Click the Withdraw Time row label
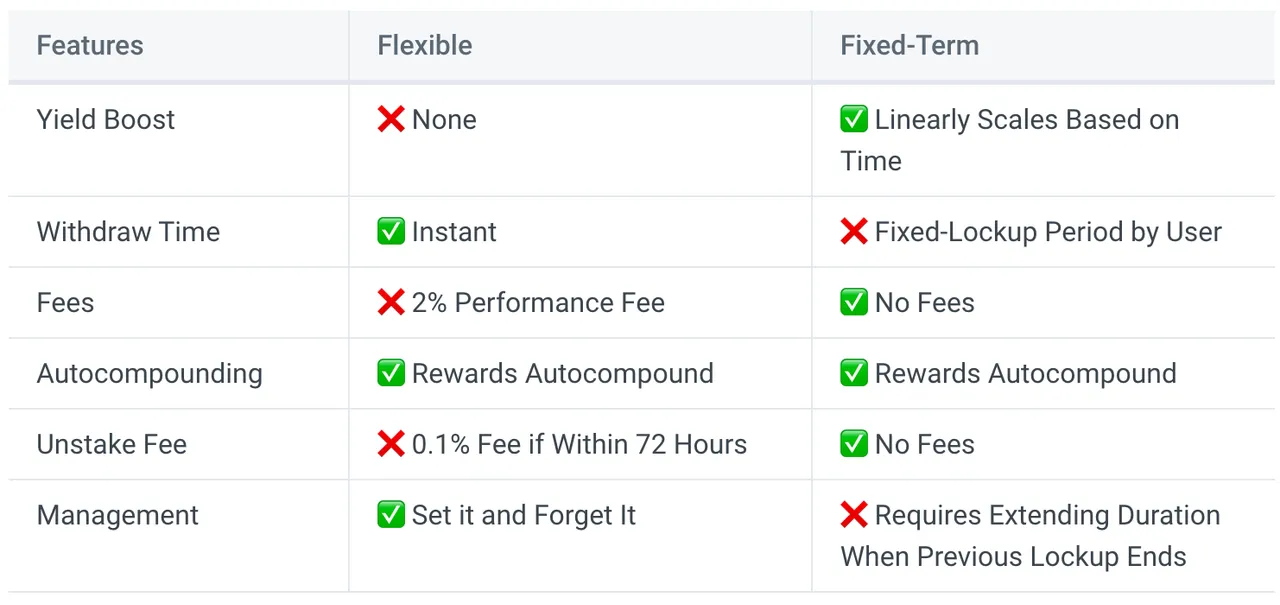Image resolution: width=1280 pixels, height=605 pixels. pos(128,232)
